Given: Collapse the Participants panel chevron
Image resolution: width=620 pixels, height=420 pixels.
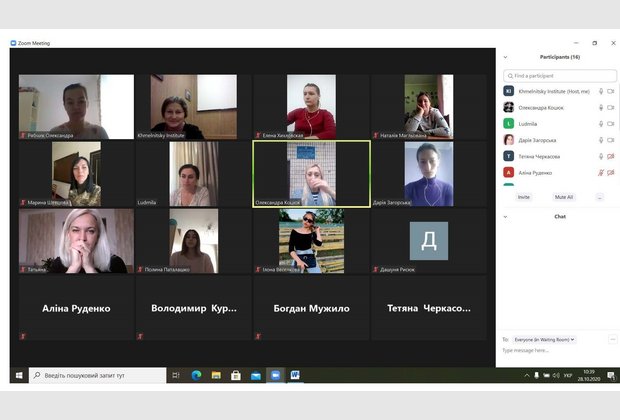Looking at the screenshot, I should 505,57.
